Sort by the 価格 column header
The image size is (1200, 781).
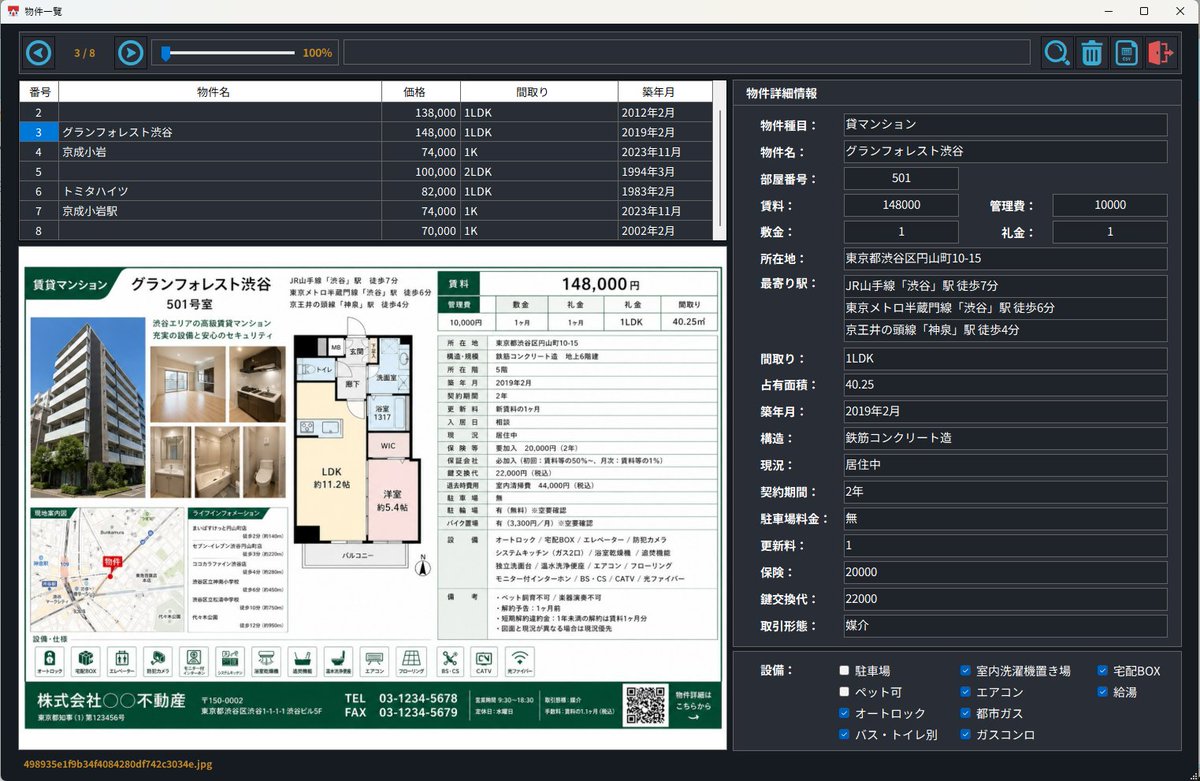tap(421, 92)
